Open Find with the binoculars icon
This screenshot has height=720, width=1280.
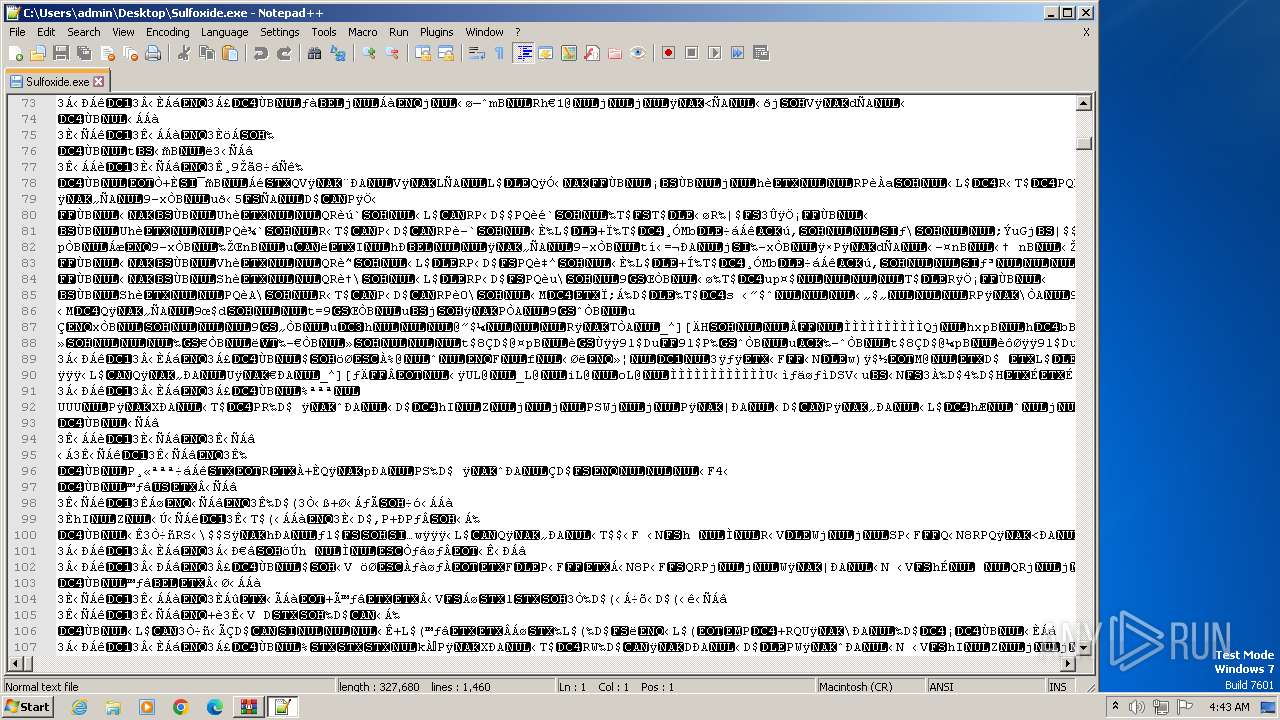click(x=314, y=53)
